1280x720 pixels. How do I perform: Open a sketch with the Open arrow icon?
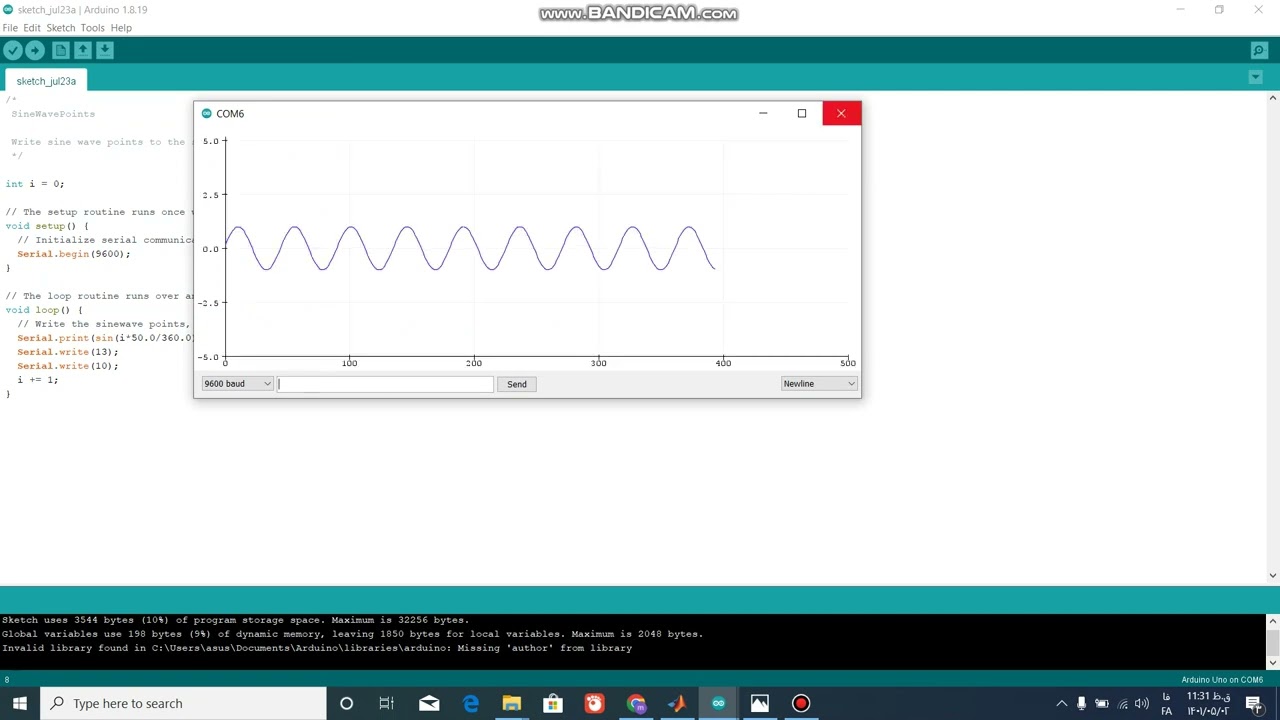[x=83, y=50]
